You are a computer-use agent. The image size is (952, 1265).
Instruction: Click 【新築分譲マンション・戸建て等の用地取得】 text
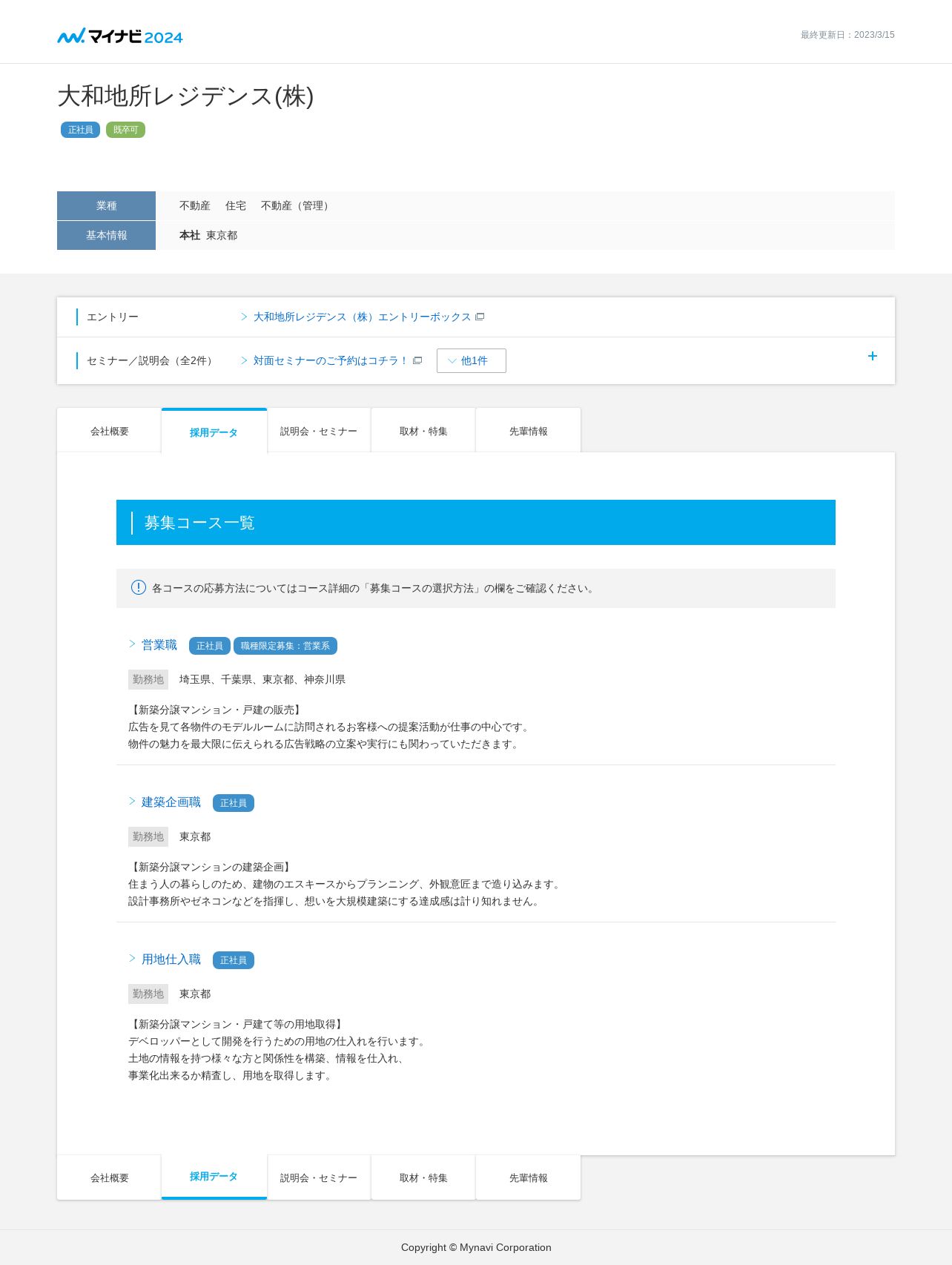pyautogui.click(x=237, y=1024)
